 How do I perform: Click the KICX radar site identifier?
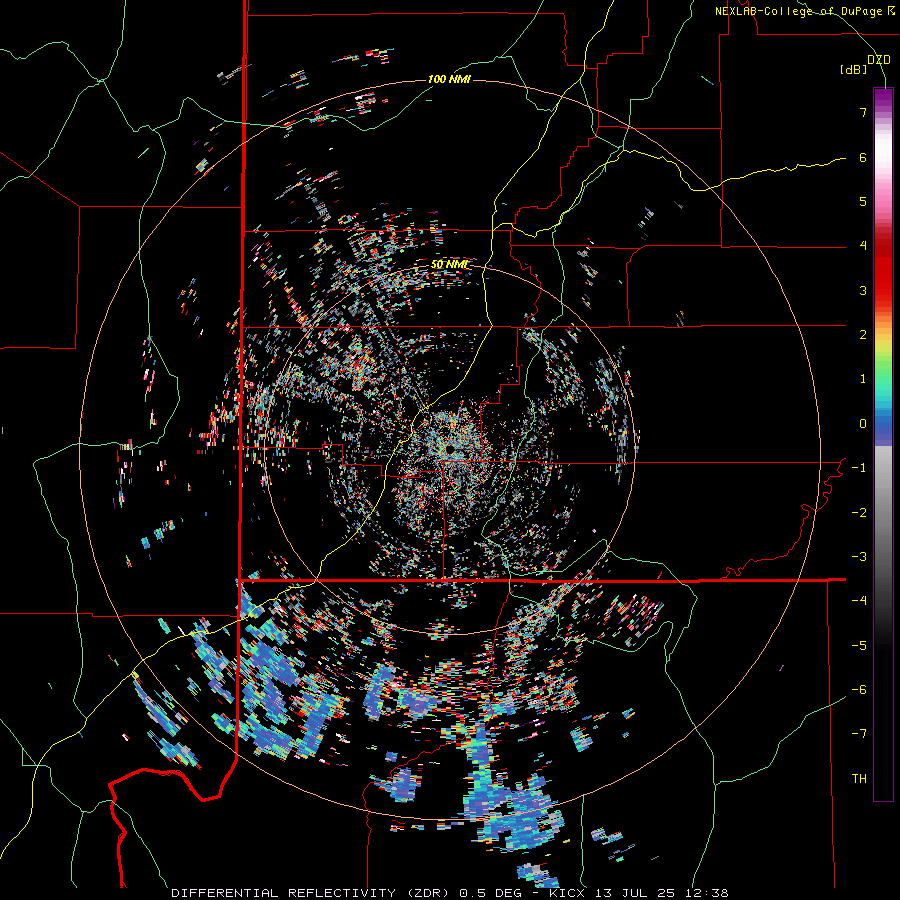click(568, 893)
